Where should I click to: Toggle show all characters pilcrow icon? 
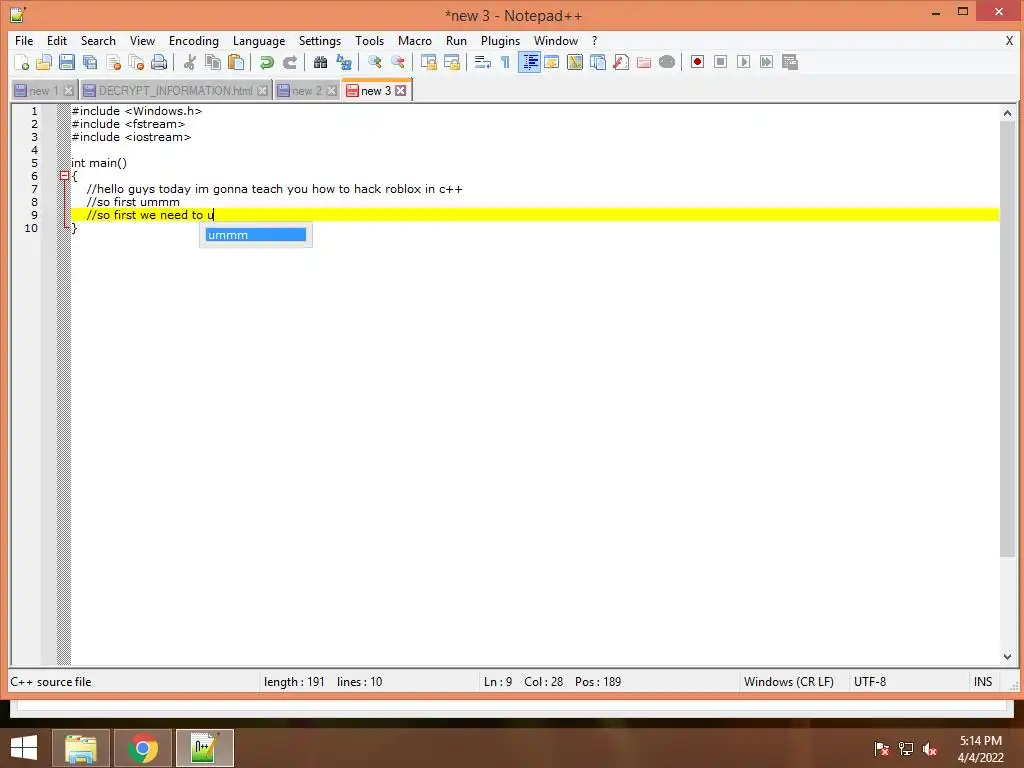coord(505,63)
